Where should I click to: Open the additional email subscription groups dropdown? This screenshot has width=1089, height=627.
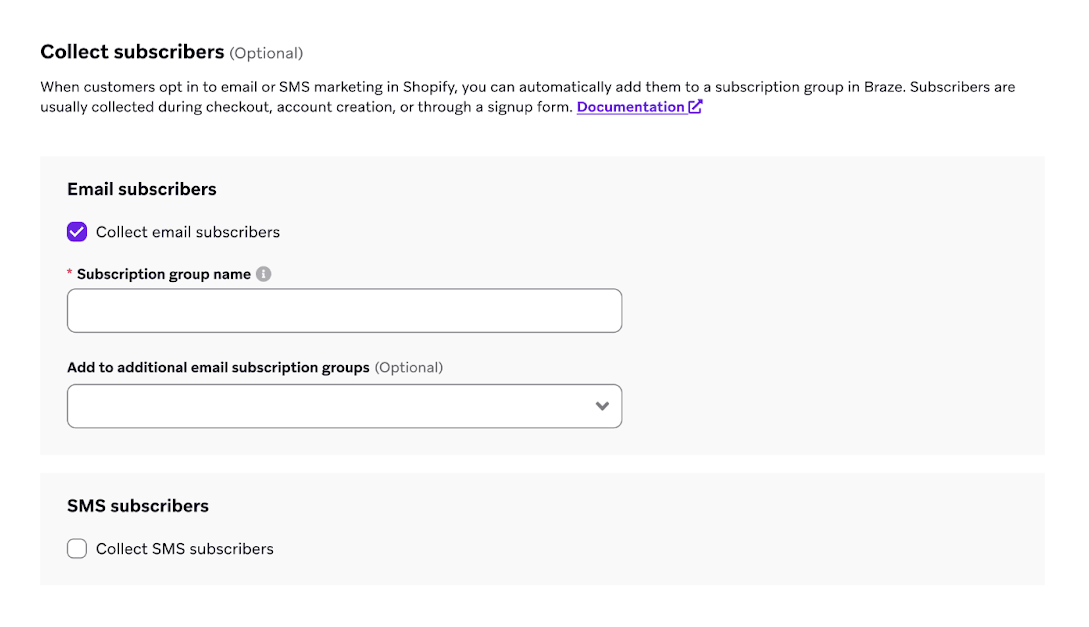click(x=330, y=406)
